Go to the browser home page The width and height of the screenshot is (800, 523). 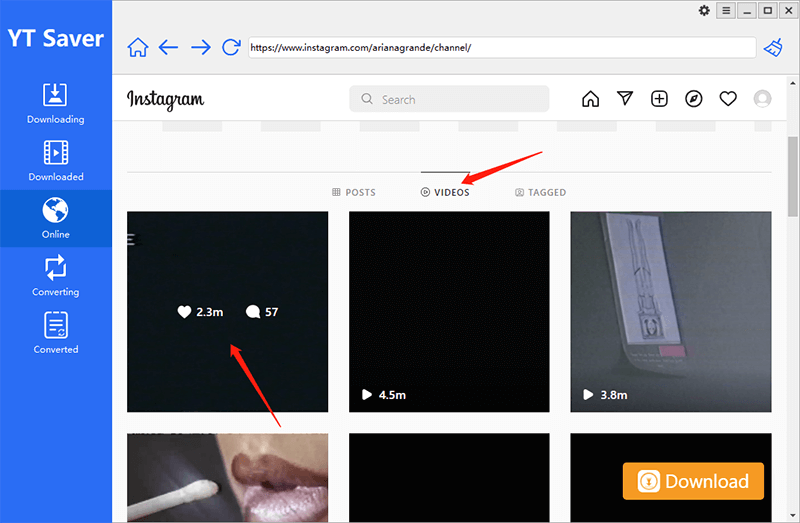coord(138,47)
